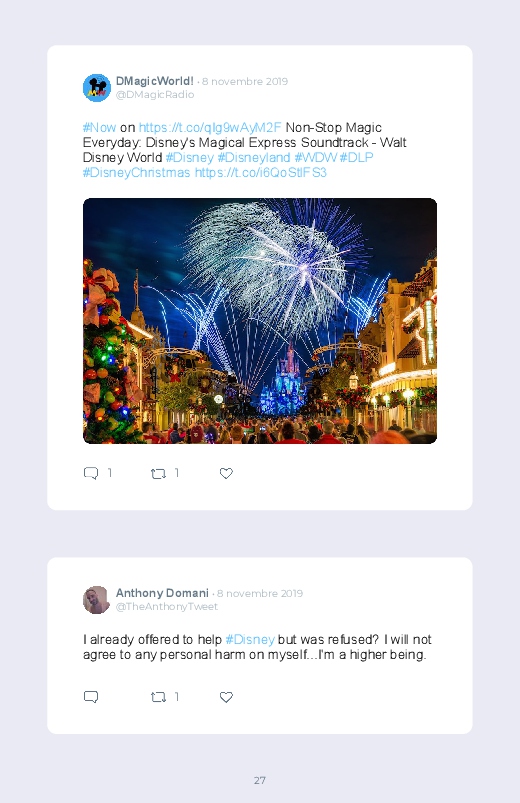Screen dimensions: 520x803
Task: Open the #Disneyland hashtag
Action: pos(254,157)
